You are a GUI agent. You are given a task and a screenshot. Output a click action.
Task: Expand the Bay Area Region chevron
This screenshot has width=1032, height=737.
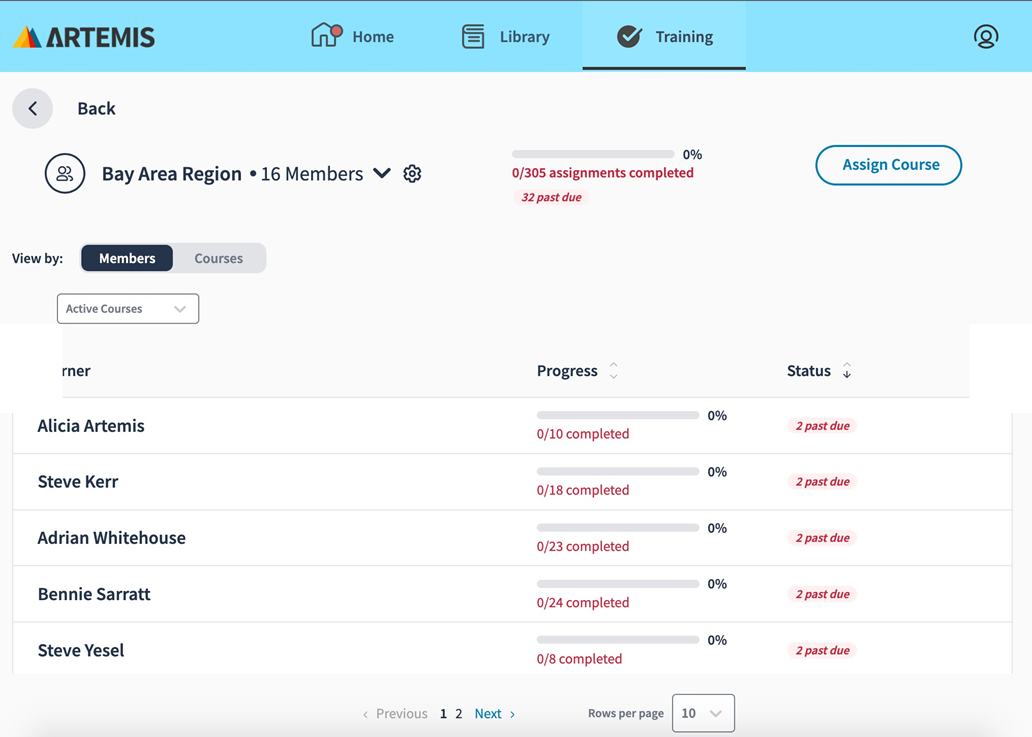(382, 173)
